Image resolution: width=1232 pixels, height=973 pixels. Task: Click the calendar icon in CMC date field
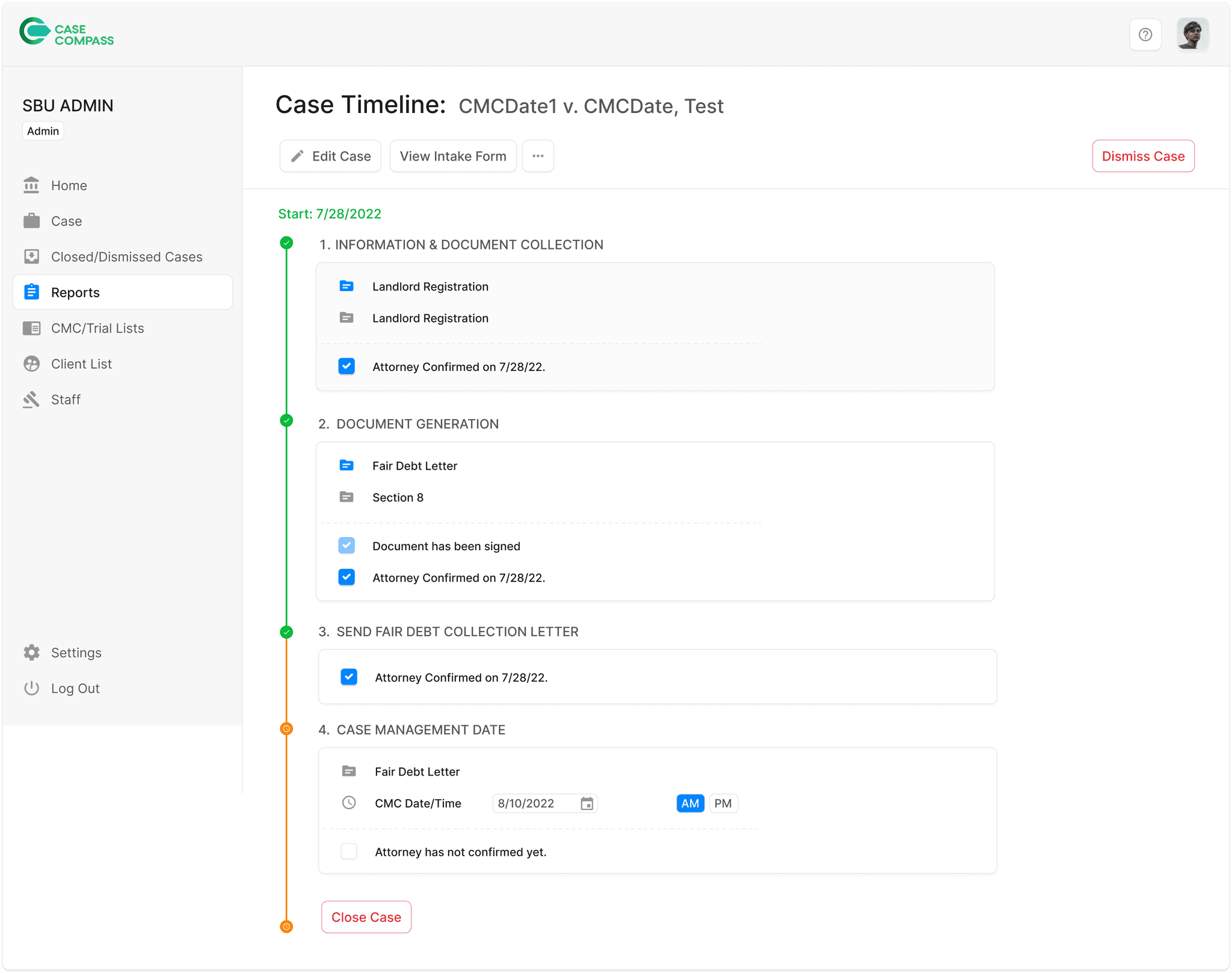(587, 803)
